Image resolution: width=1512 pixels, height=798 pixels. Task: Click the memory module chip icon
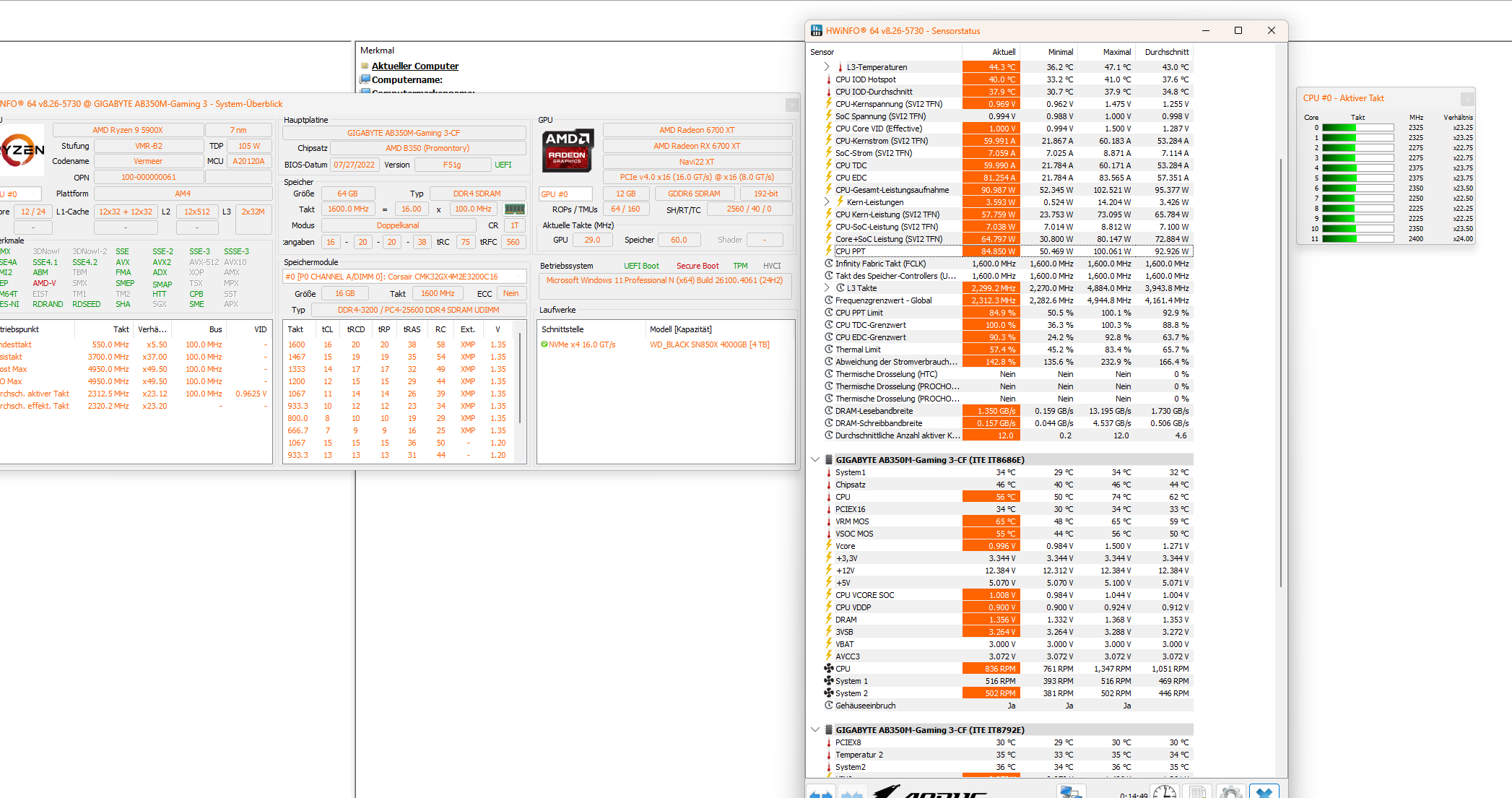click(x=515, y=209)
